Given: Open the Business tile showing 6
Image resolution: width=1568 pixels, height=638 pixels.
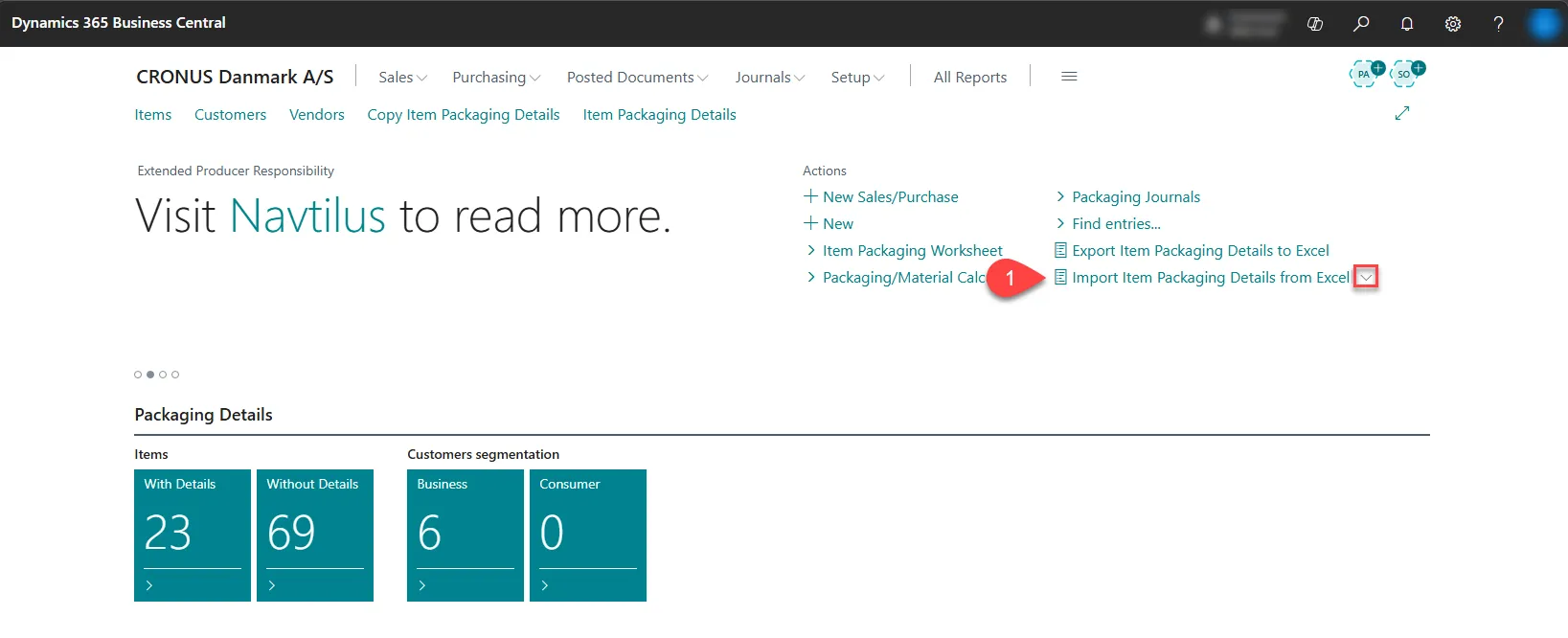Looking at the screenshot, I should pos(466,535).
